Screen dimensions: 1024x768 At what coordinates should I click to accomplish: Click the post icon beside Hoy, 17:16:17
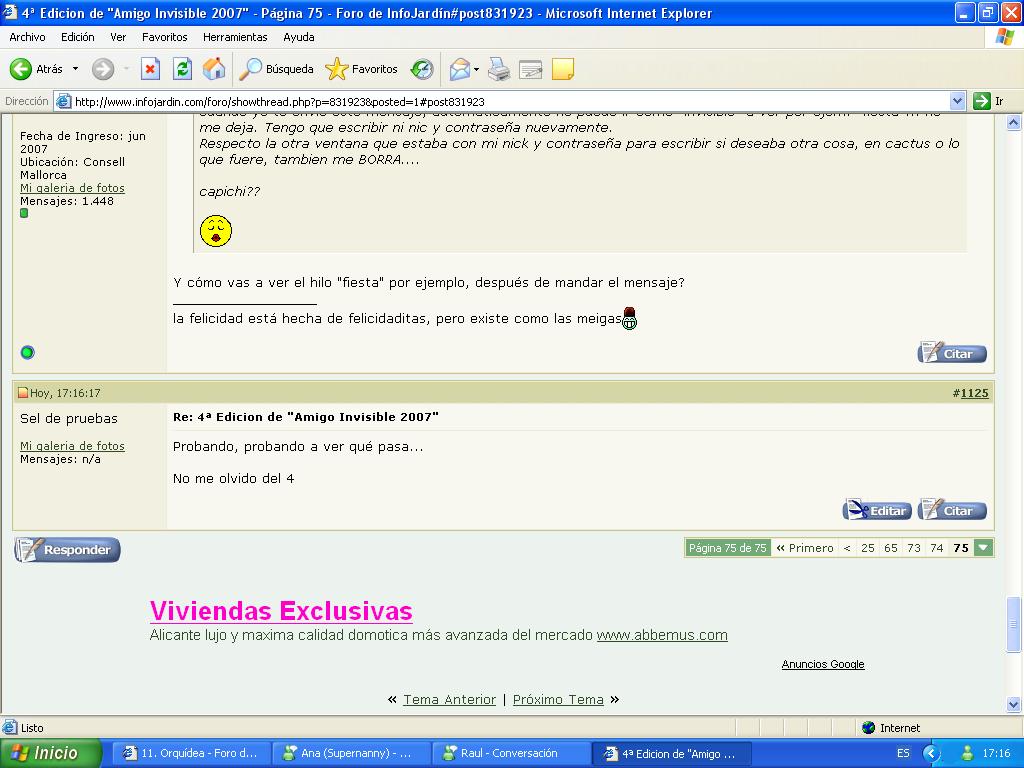pos(23,392)
